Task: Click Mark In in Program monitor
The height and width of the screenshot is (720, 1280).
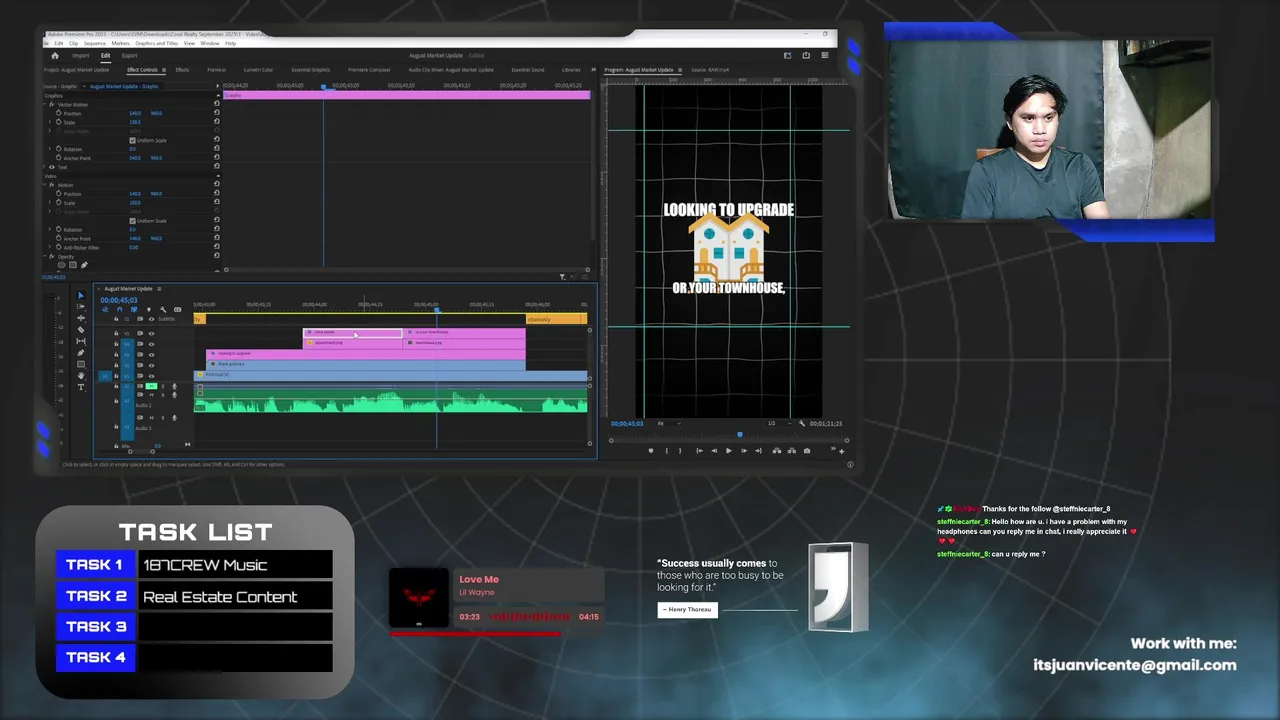Action: [667, 451]
